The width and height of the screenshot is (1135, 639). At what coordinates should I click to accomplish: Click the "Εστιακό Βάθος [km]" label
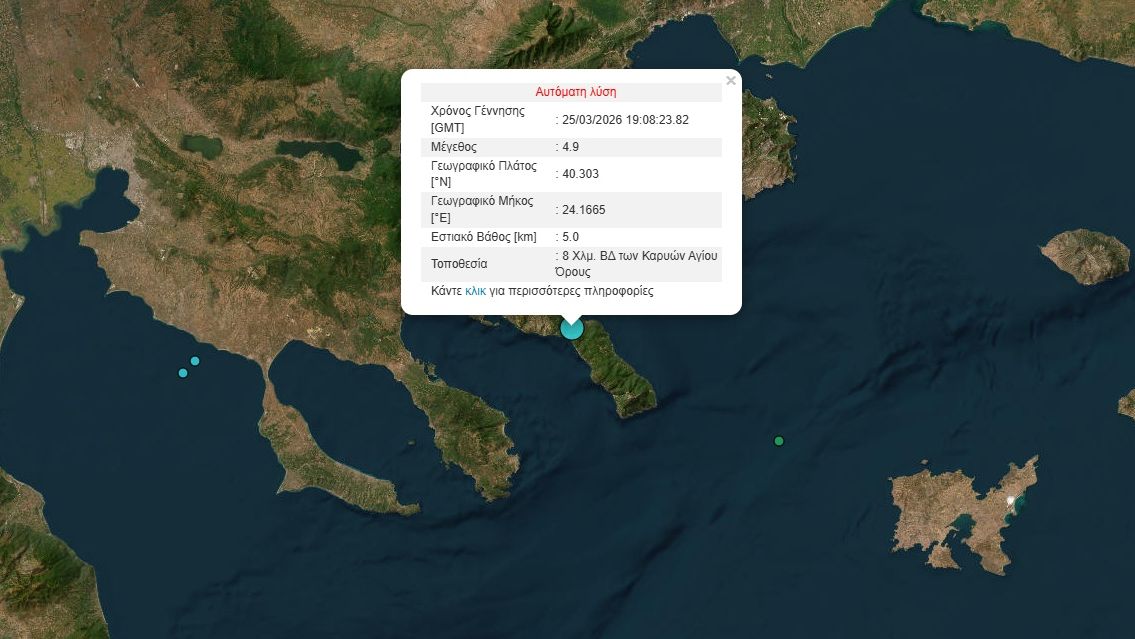(484, 237)
